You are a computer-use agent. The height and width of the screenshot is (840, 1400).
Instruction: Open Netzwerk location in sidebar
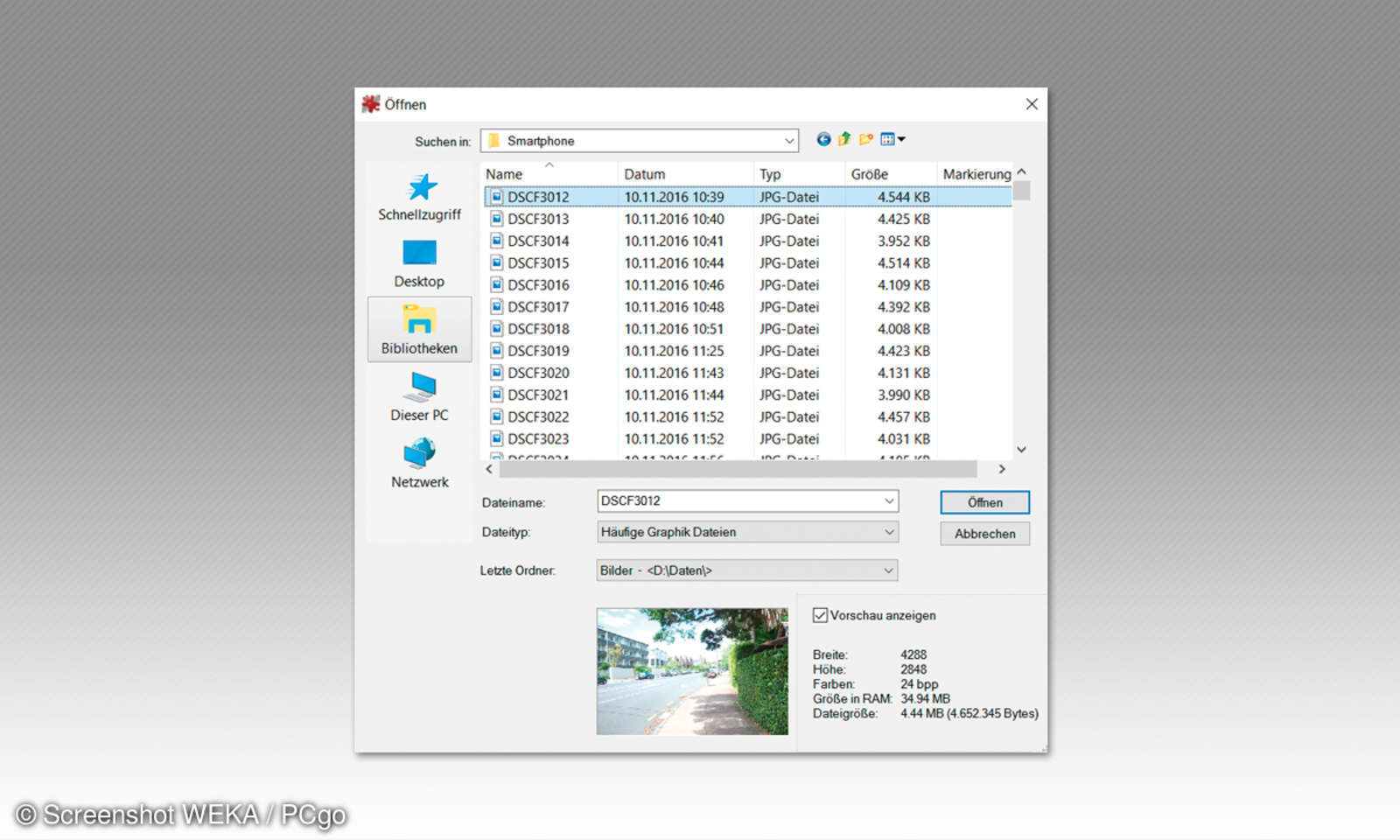click(419, 465)
